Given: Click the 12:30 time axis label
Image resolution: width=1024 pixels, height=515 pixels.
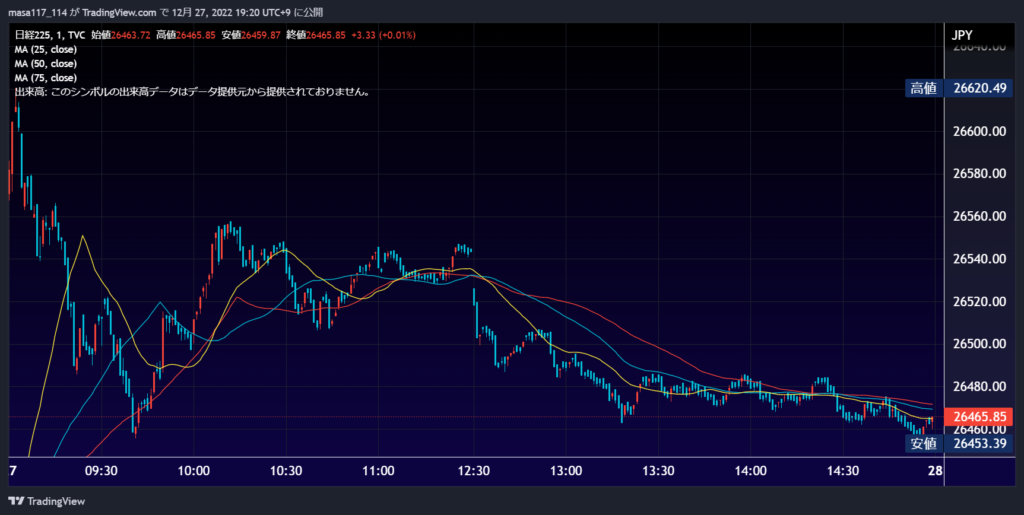Looking at the screenshot, I should click(473, 471).
